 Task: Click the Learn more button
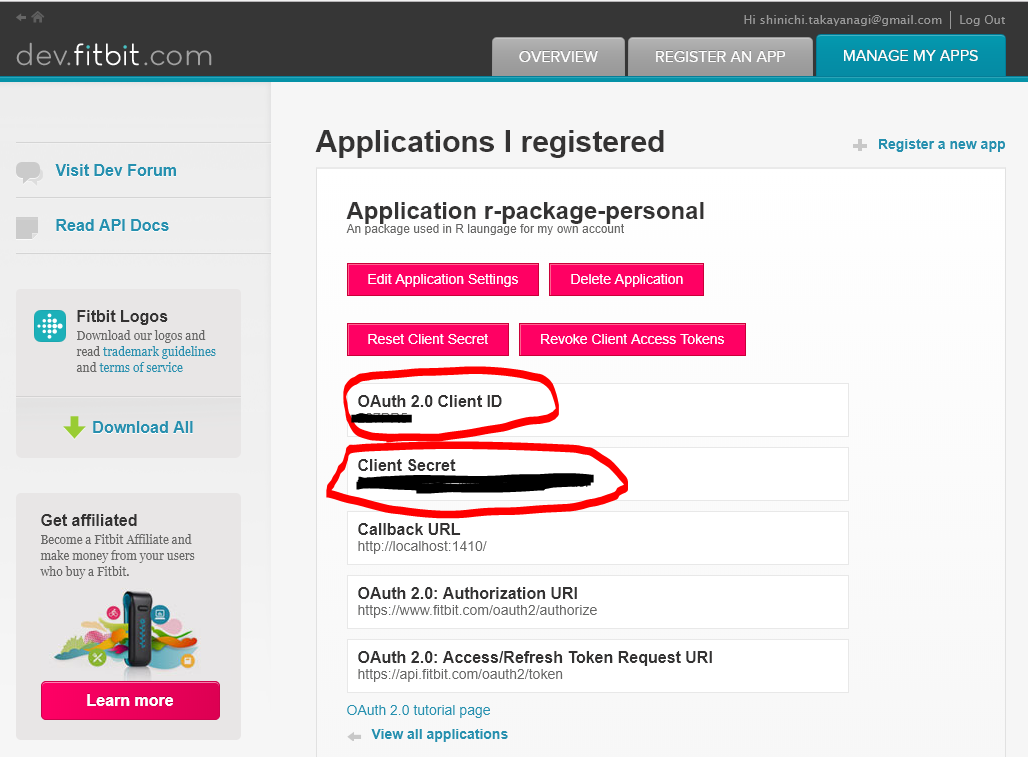(x=130, y=701)
